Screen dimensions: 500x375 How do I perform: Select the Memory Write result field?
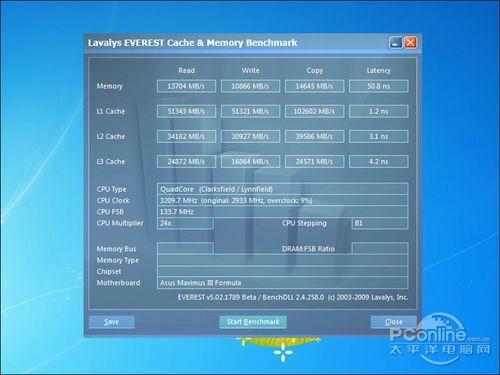click(x=250, y=86)
